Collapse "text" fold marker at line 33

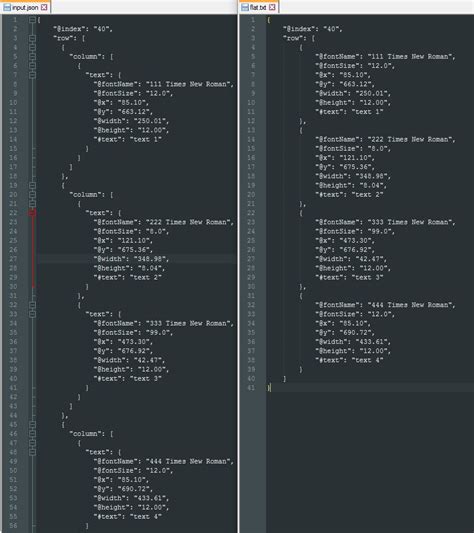(x=32, y=314)
